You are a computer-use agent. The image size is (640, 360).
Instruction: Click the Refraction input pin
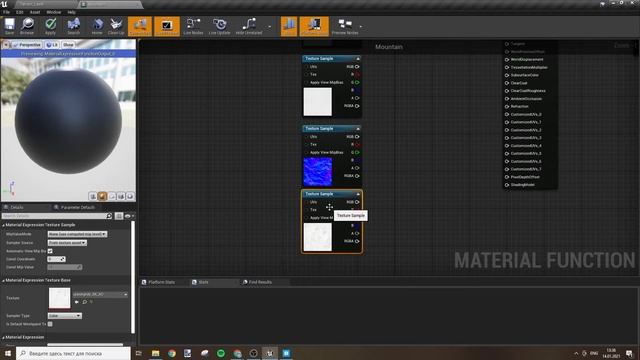point(507,107)
